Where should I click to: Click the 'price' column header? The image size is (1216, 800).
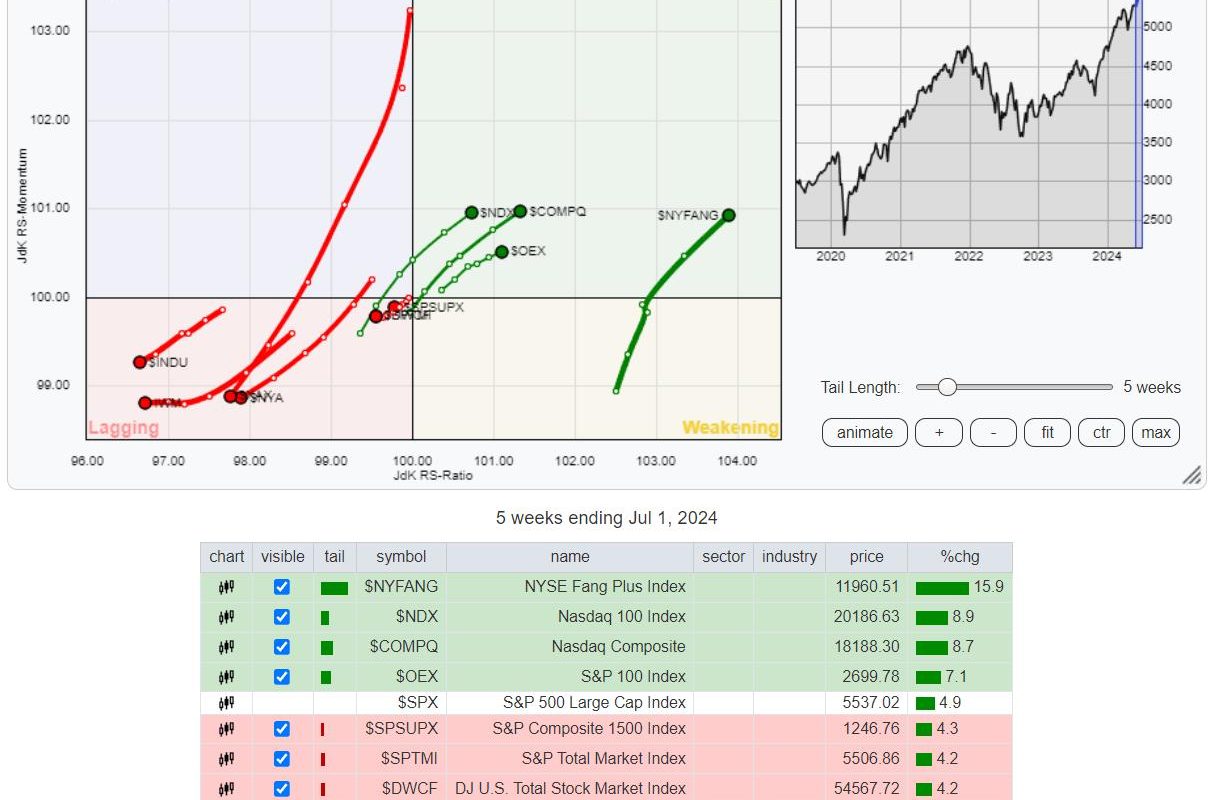point(867,557)
